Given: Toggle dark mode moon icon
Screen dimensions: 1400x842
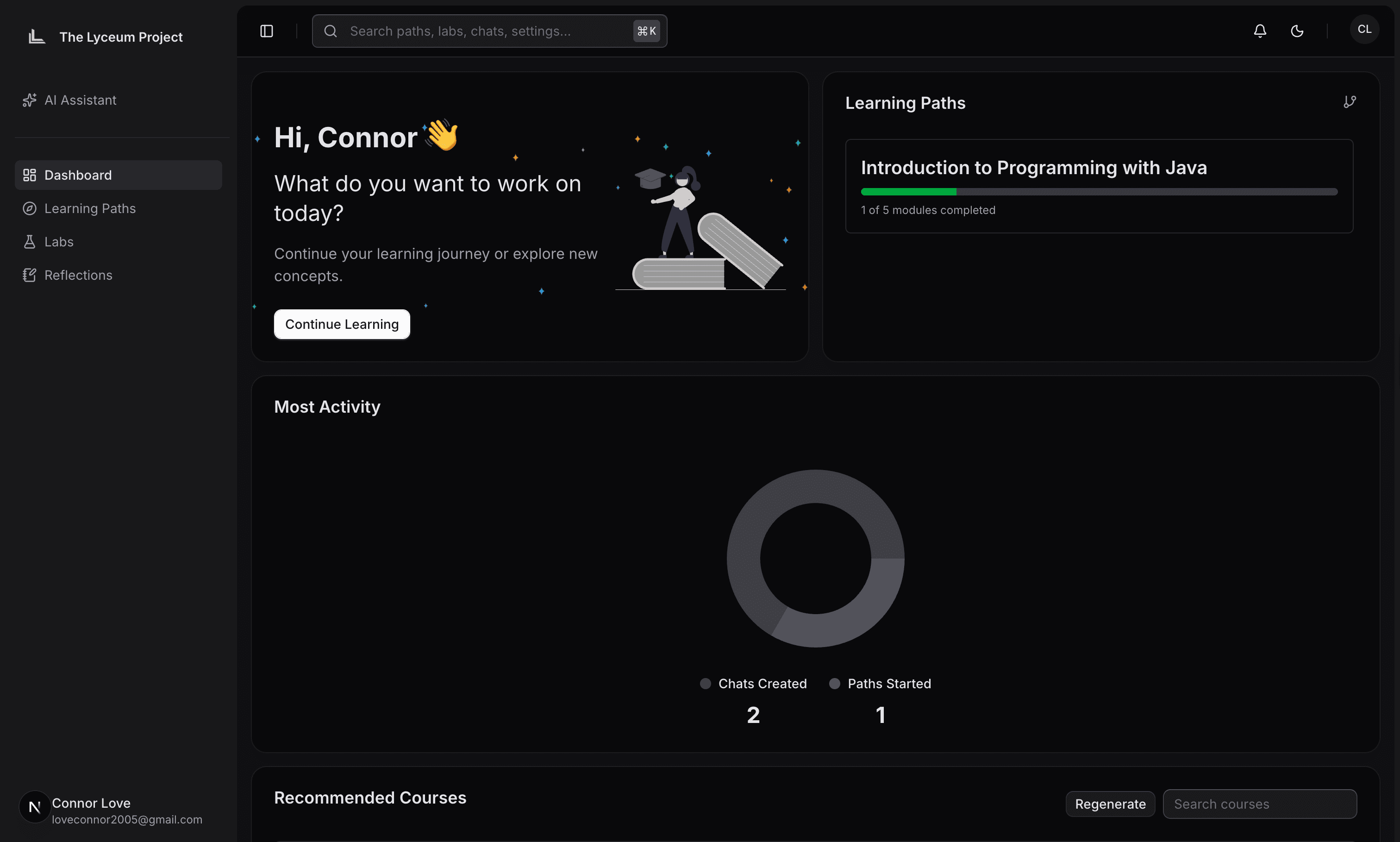Looking at the screenshot, I should [1297, 31].
